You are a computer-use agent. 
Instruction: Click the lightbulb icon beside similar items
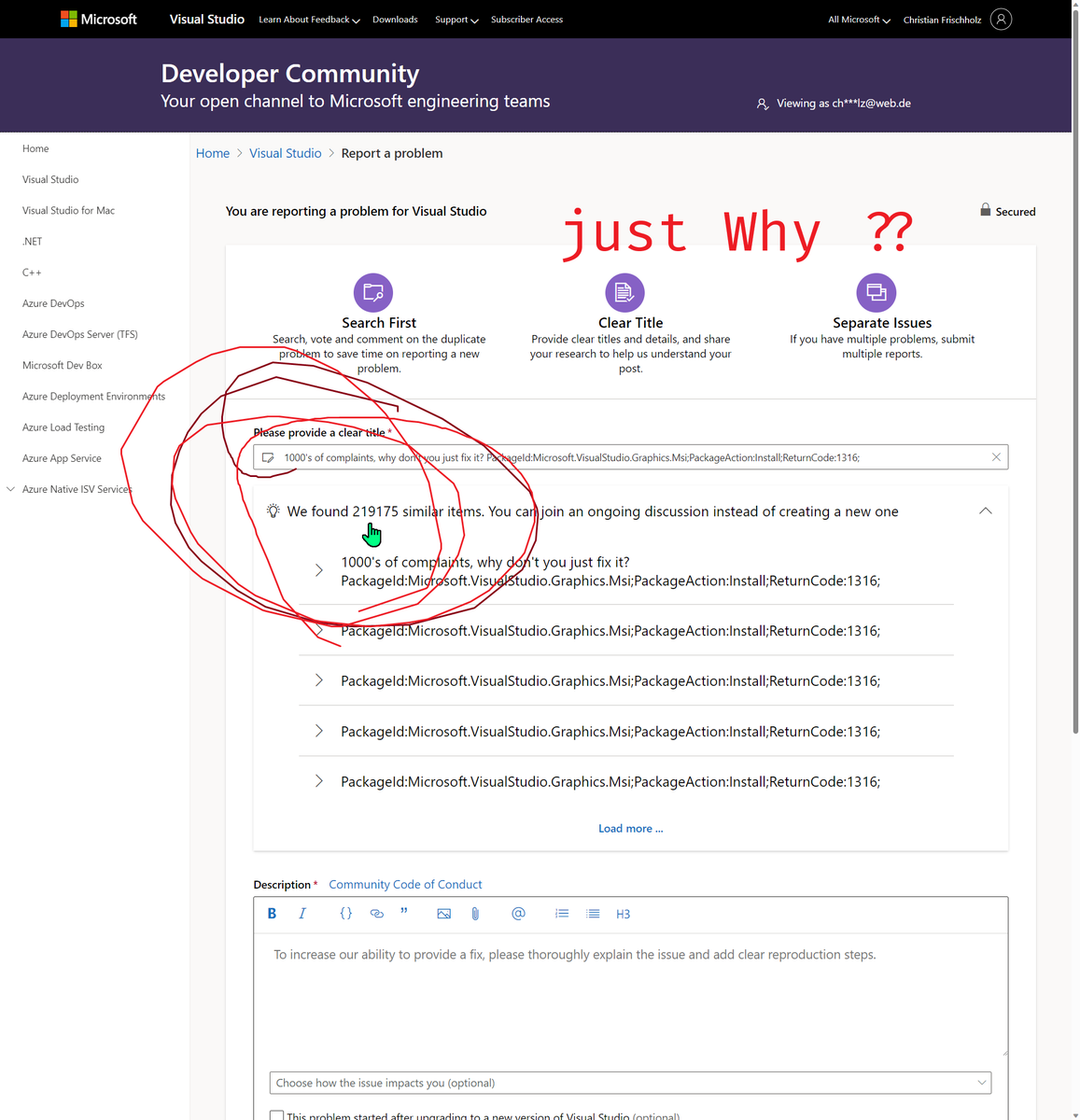point(273,511)
